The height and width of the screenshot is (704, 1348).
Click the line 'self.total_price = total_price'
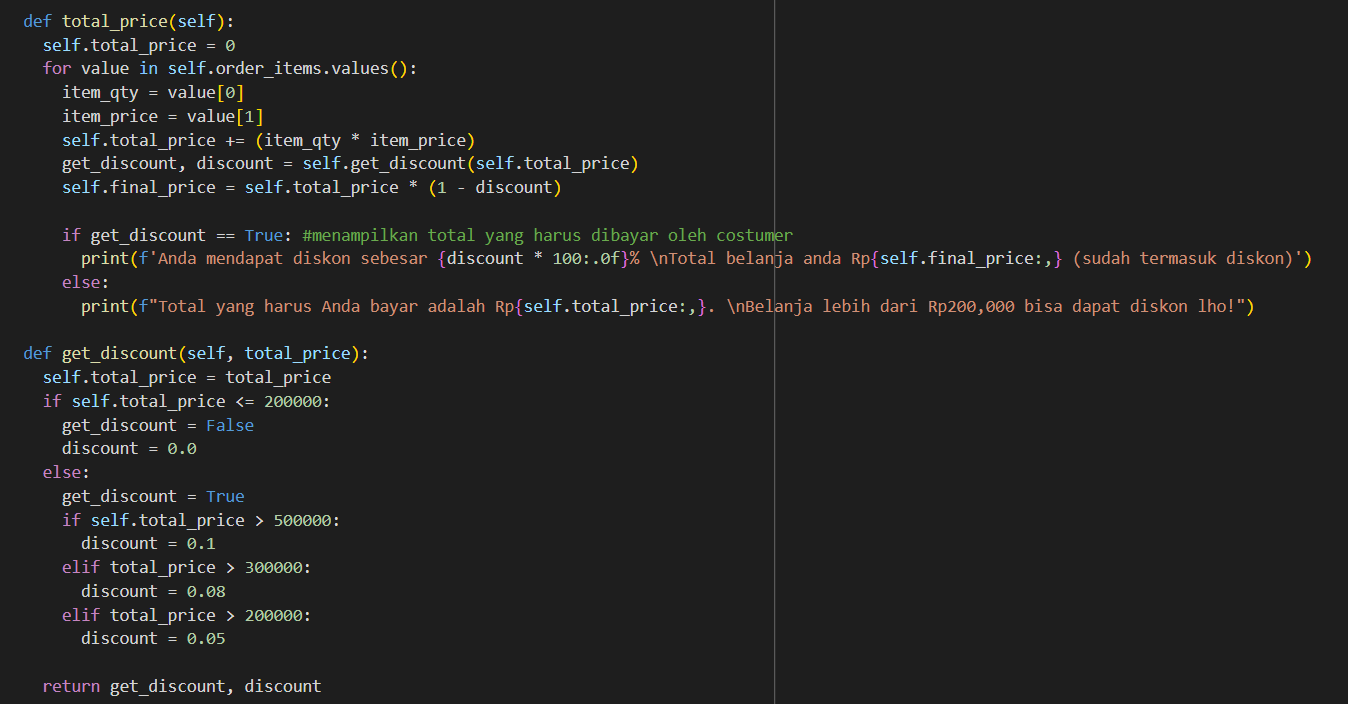click(187, 377)
